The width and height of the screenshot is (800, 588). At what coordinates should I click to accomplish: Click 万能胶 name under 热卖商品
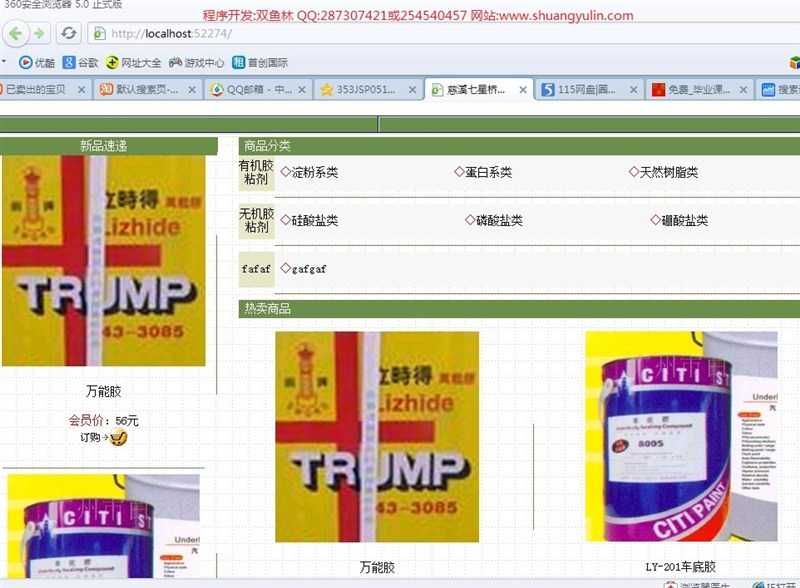[x=377, y=567]
